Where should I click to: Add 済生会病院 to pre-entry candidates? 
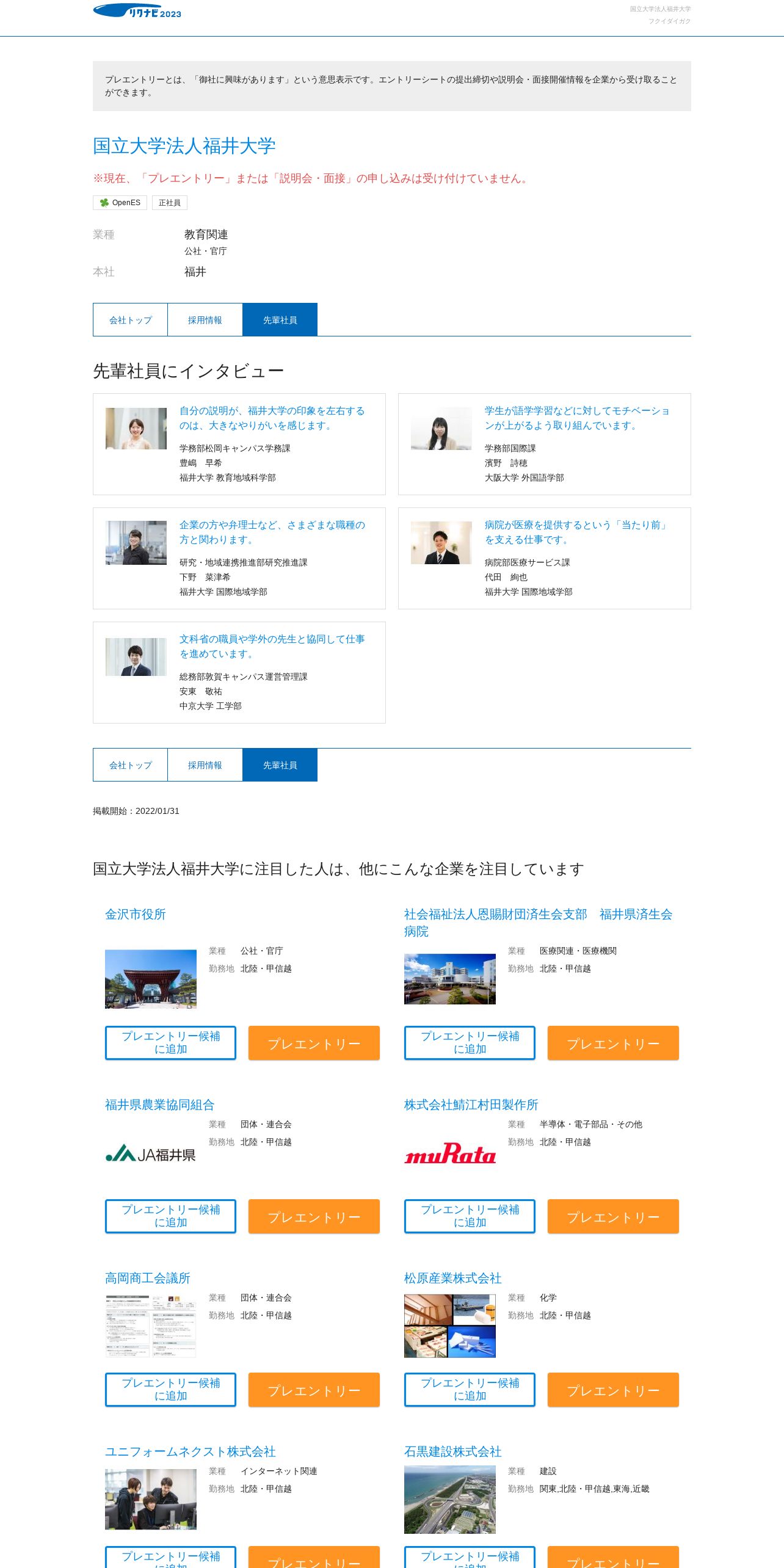coord(470,1043)
